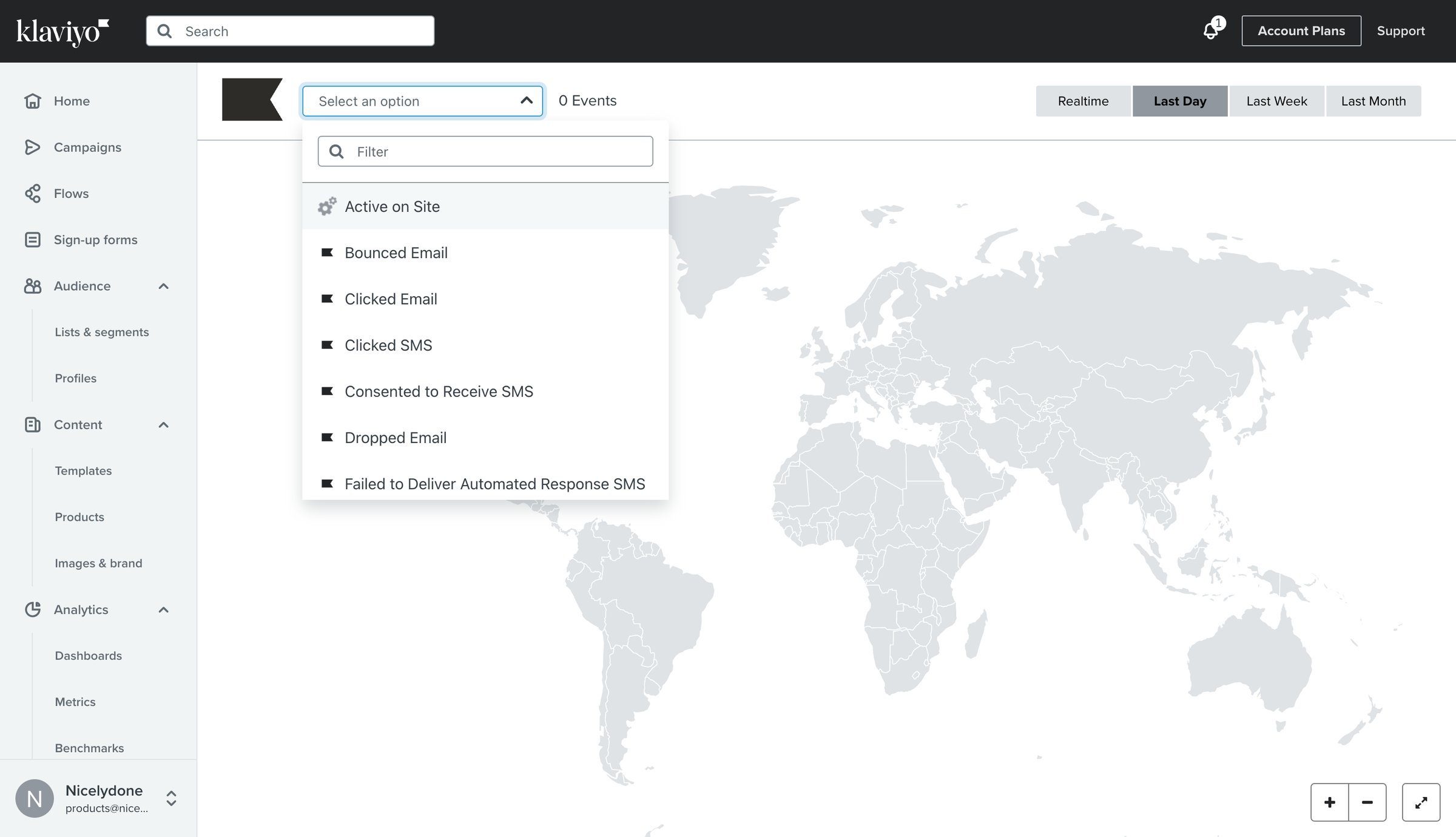The width and height of the screenshot is (1456, 837).
Task: Choose Clicked SMS option
Action: click(485, 345)
